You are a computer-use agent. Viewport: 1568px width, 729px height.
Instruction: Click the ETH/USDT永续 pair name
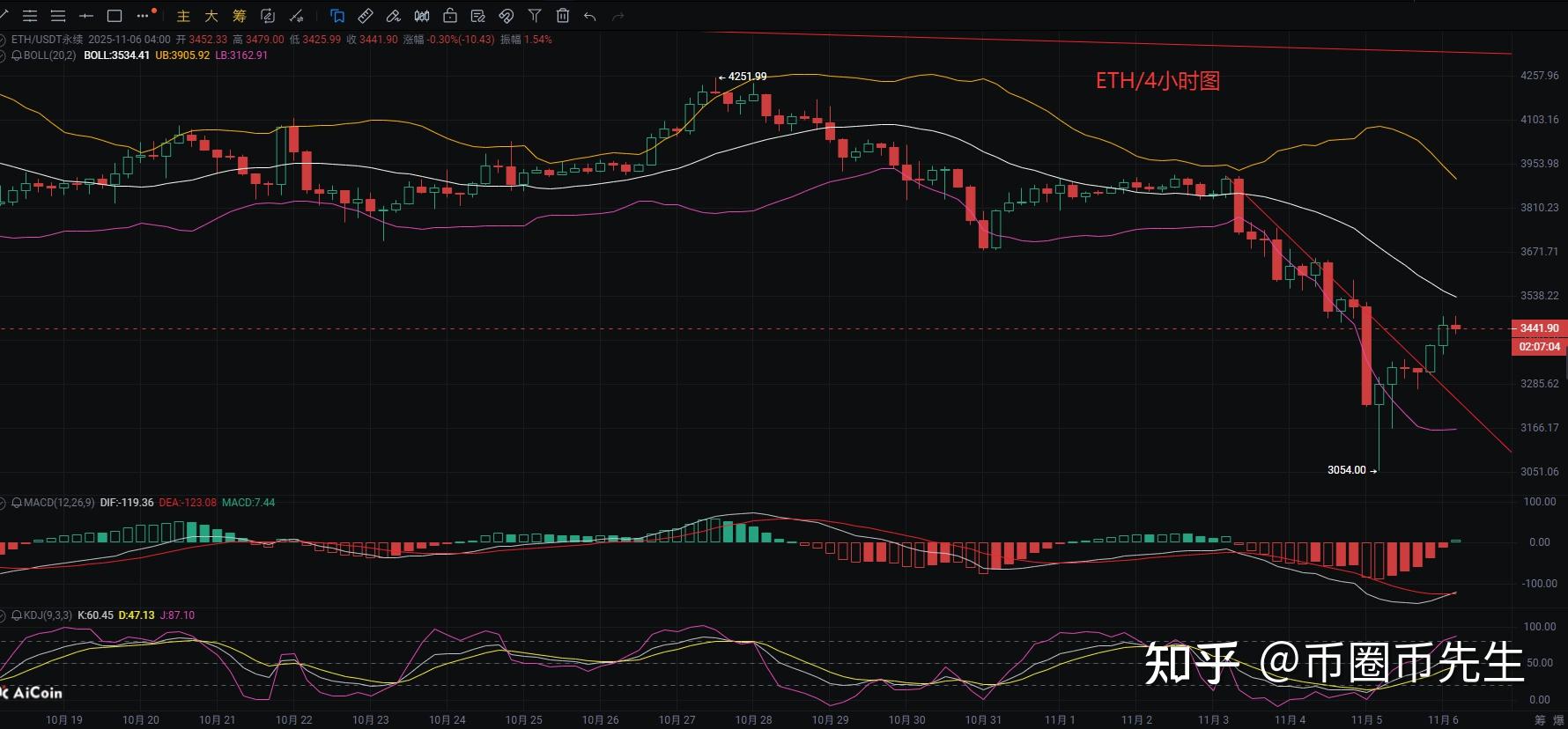click(x=47, y=40)
